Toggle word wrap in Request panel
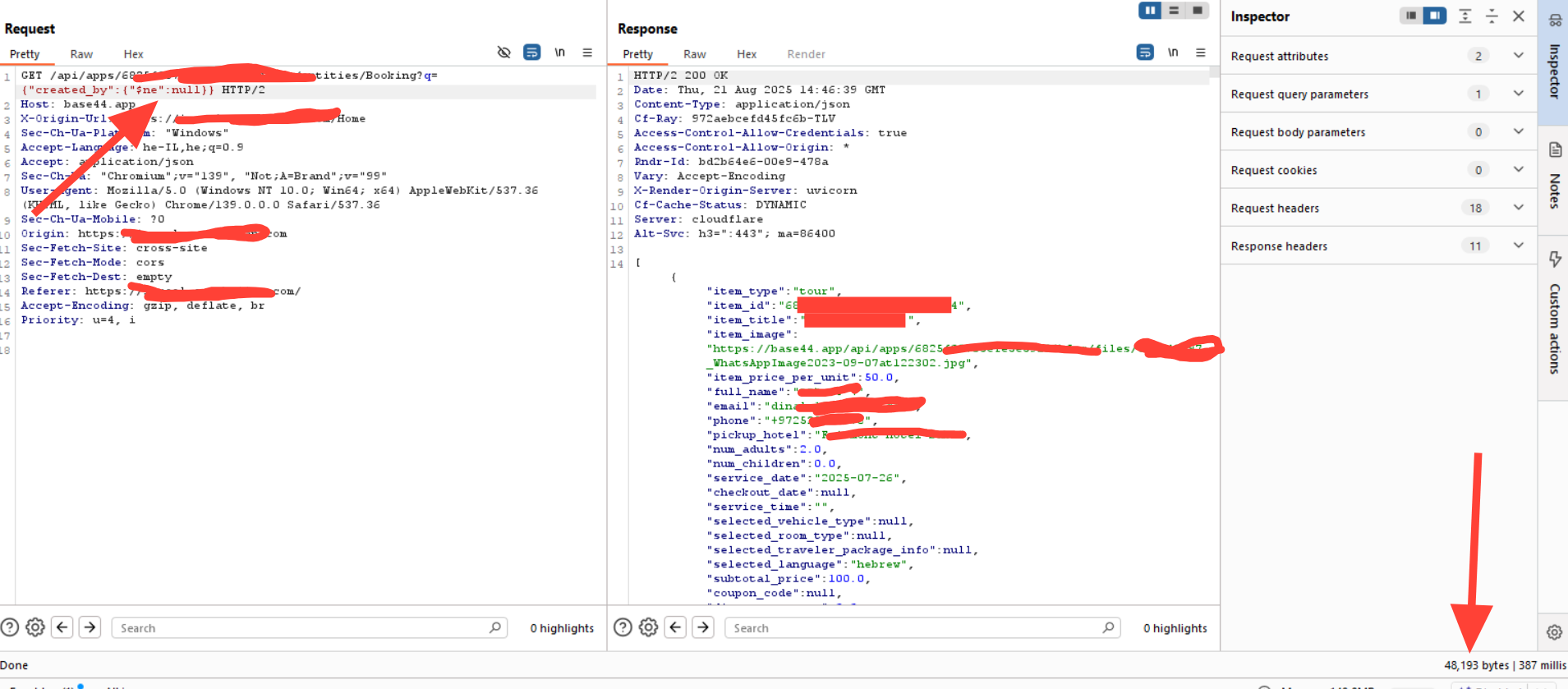1568x689 pixels. pos(532,53)
